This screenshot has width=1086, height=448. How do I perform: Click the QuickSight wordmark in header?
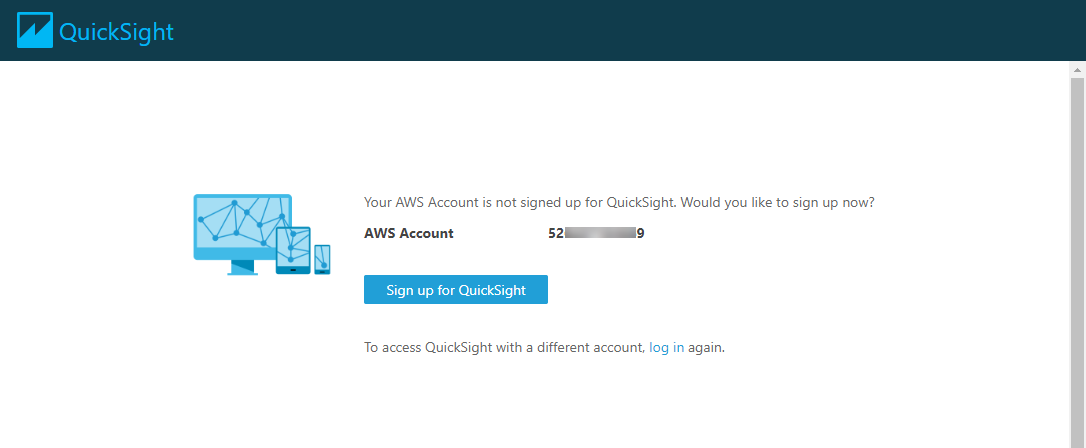click(116, 32)
